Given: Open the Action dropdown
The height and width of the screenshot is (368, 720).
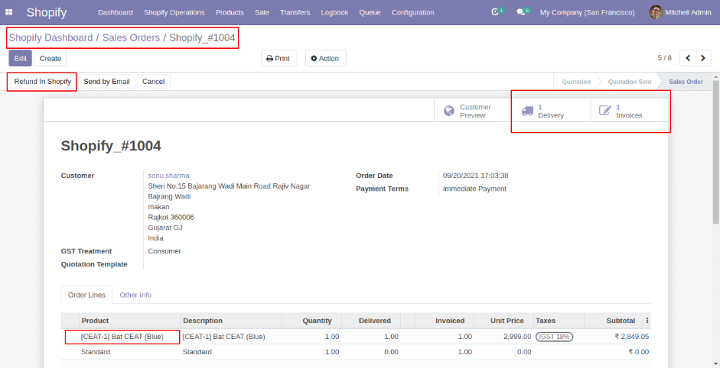Looking at the screenshot, I should 326,58.
